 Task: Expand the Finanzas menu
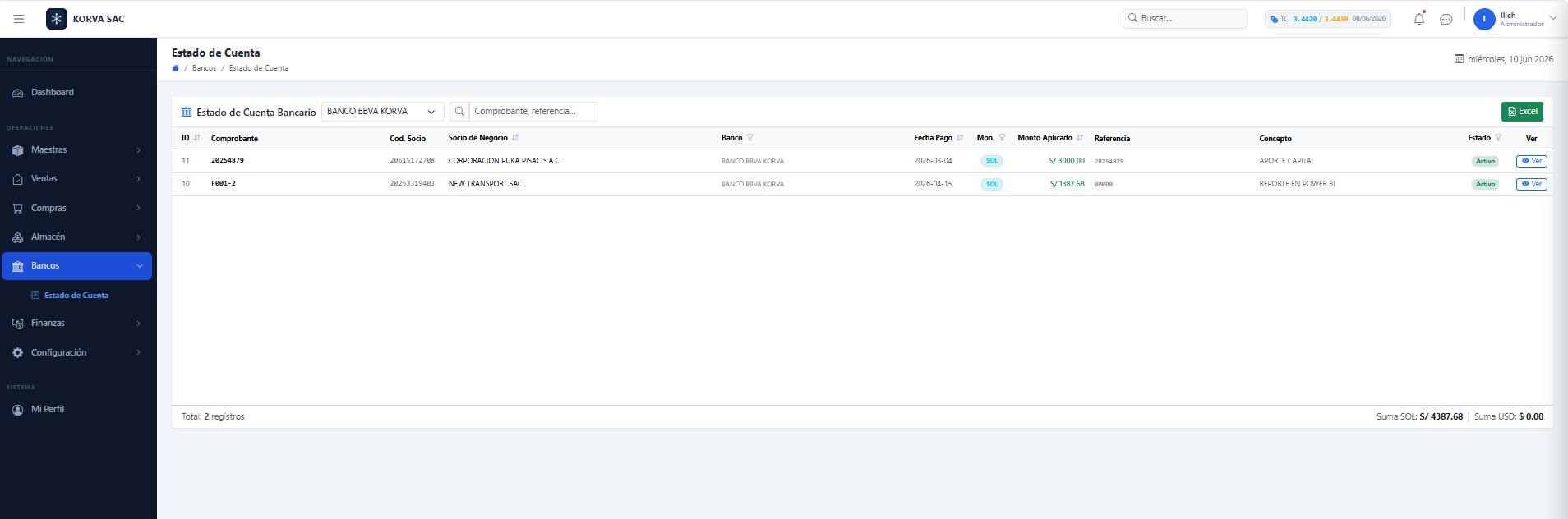78,324
